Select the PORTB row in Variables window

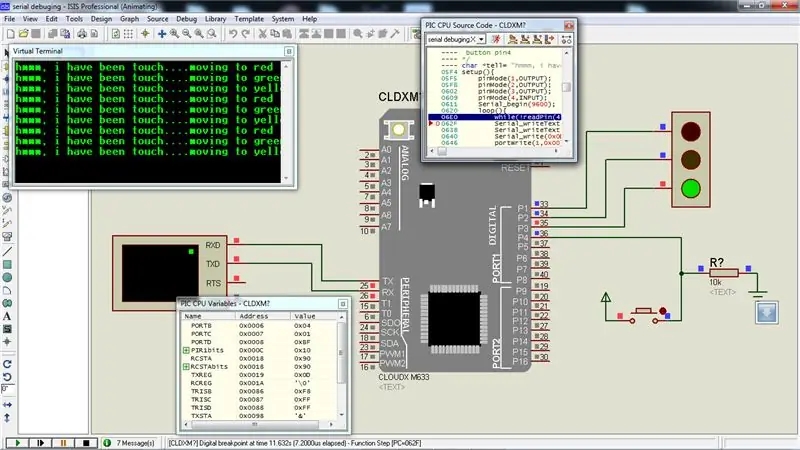point(259,326)
